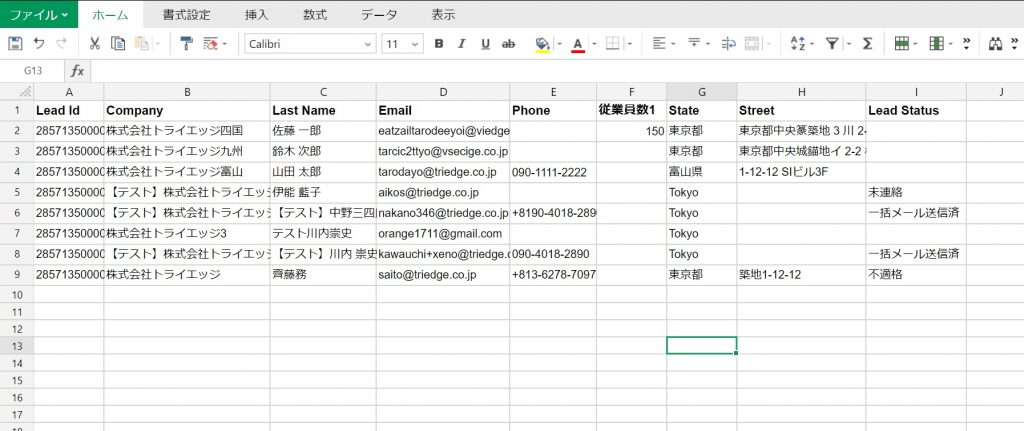
Task: Click the Filter funnel icon
Action: (832, 44)
